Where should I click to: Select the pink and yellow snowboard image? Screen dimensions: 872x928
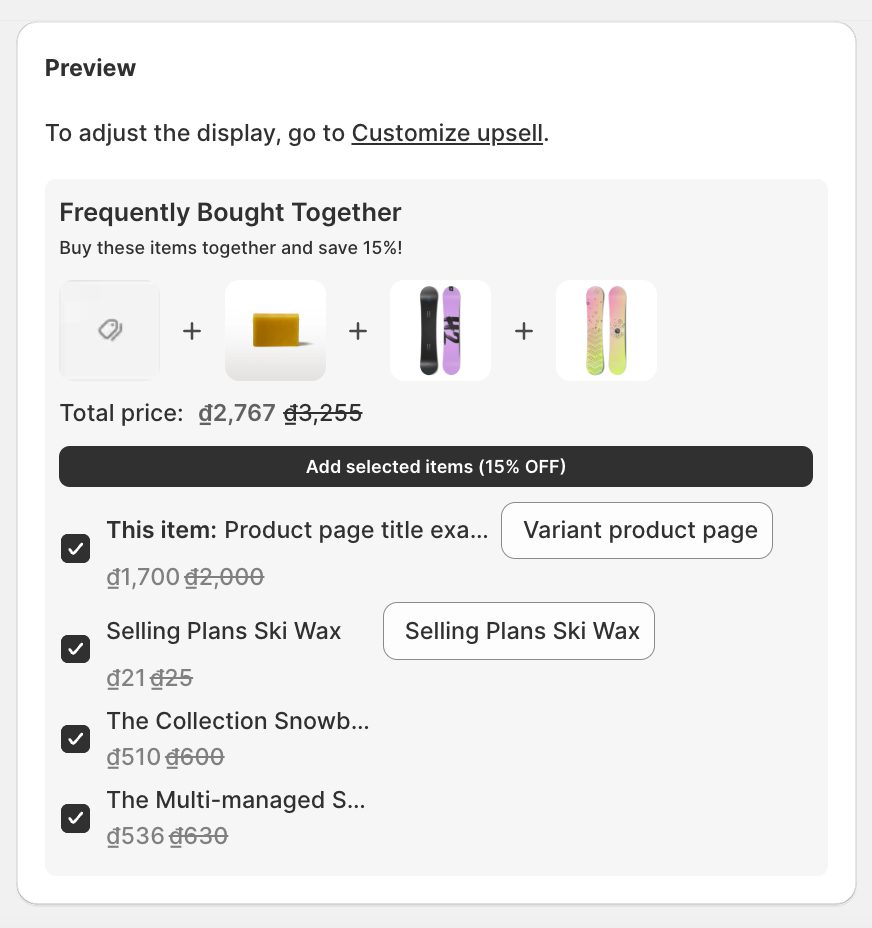(x=606, y=331)
